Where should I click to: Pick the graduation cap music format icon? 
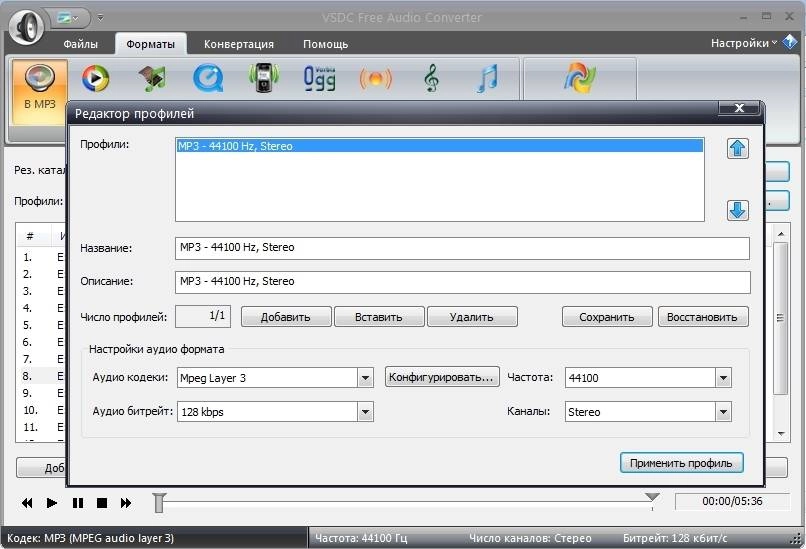pyautogui.click(x=153, y=79)
